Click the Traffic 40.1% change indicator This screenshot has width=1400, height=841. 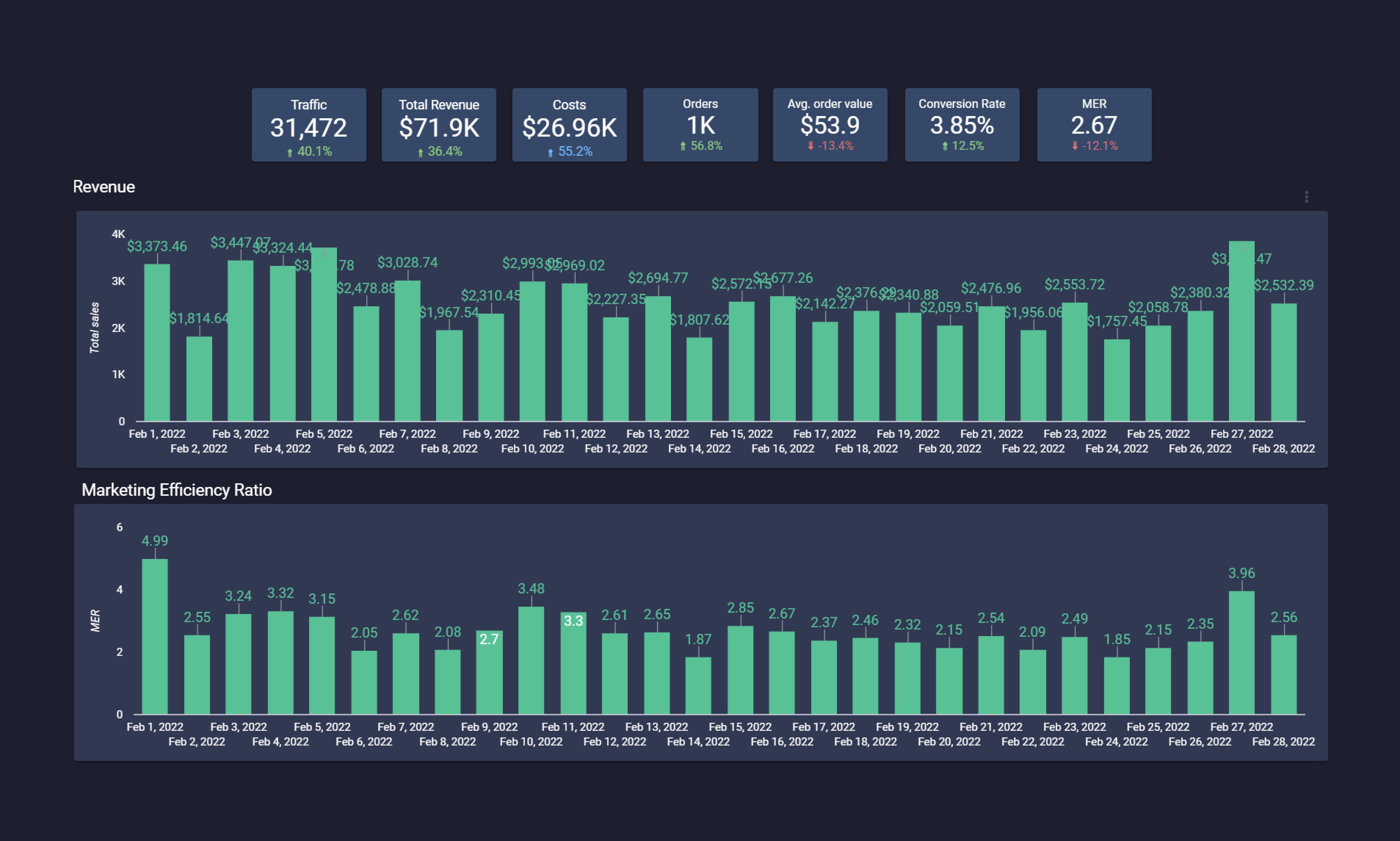309,151
